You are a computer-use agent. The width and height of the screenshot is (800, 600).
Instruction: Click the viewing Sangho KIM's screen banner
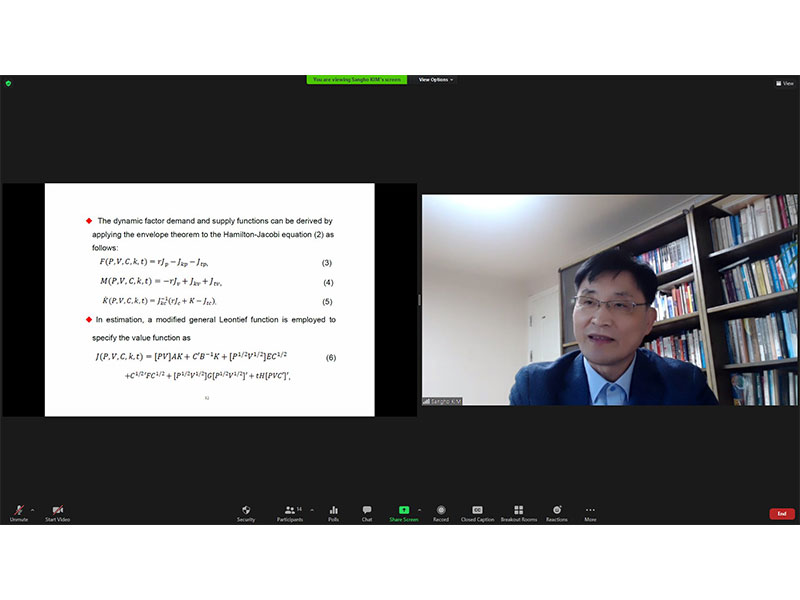(357, 80)
